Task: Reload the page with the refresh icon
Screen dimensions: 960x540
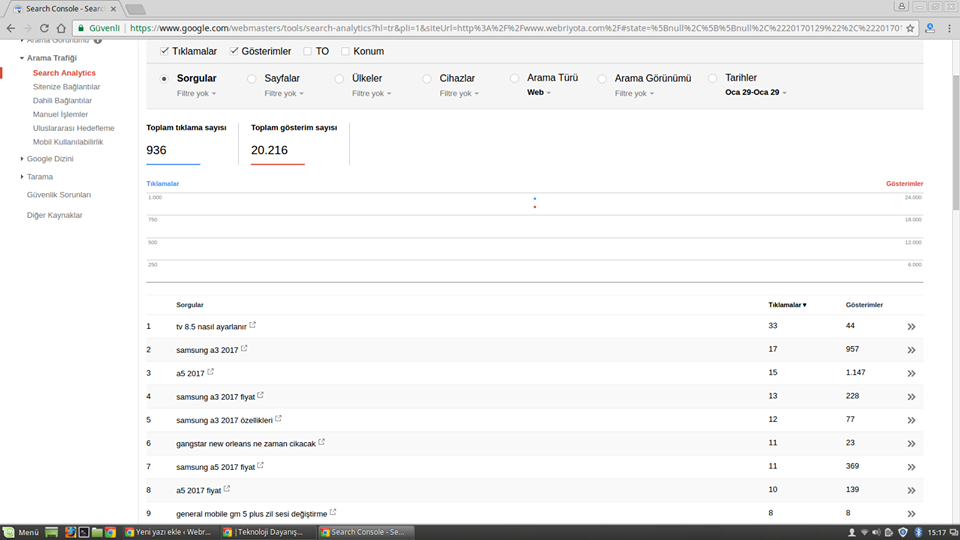Action: 44,28
